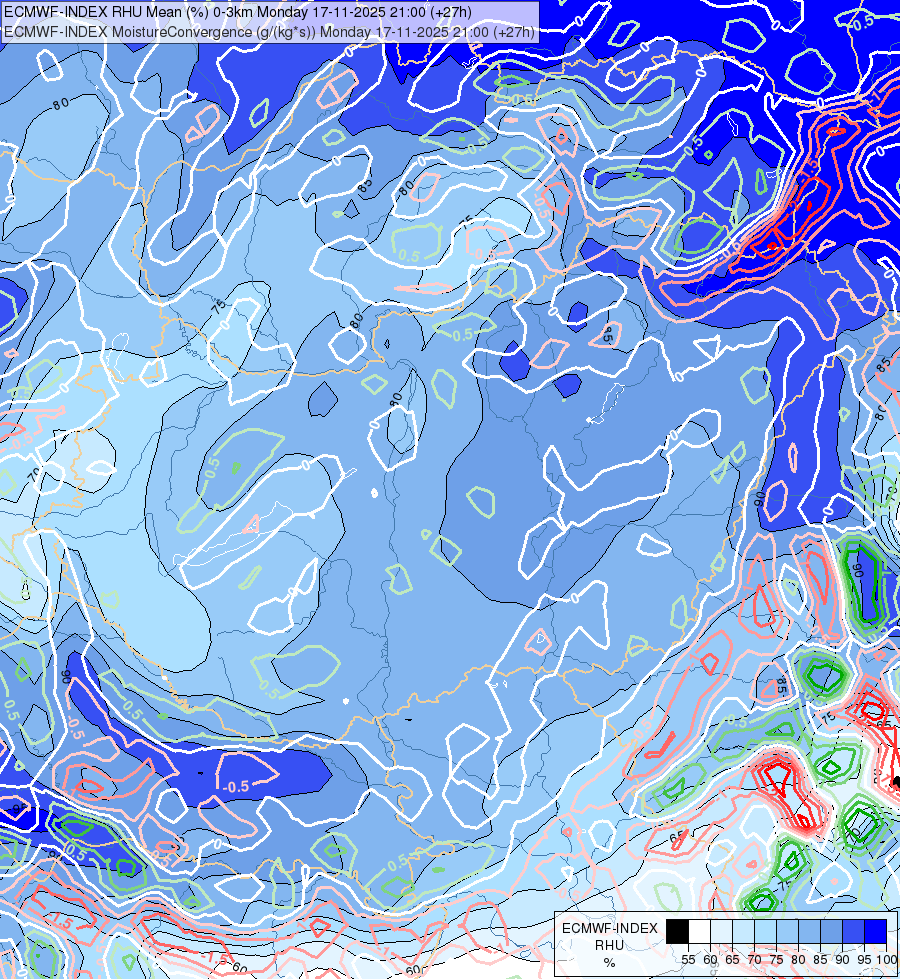Click the 70-75% humidity legend swatch
This screenshot has width=900, height=979.
765,931
